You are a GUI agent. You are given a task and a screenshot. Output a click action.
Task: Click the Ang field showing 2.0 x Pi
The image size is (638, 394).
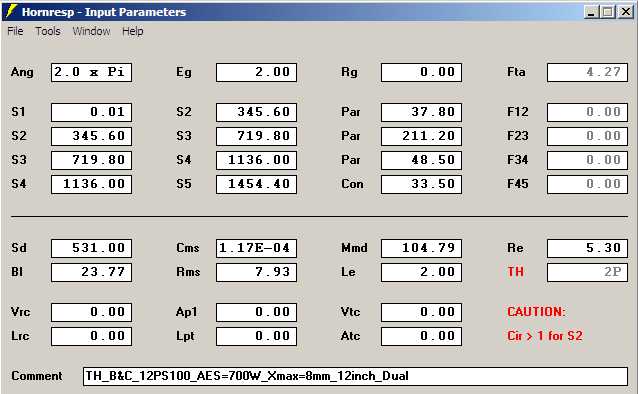tap(92, 72)
